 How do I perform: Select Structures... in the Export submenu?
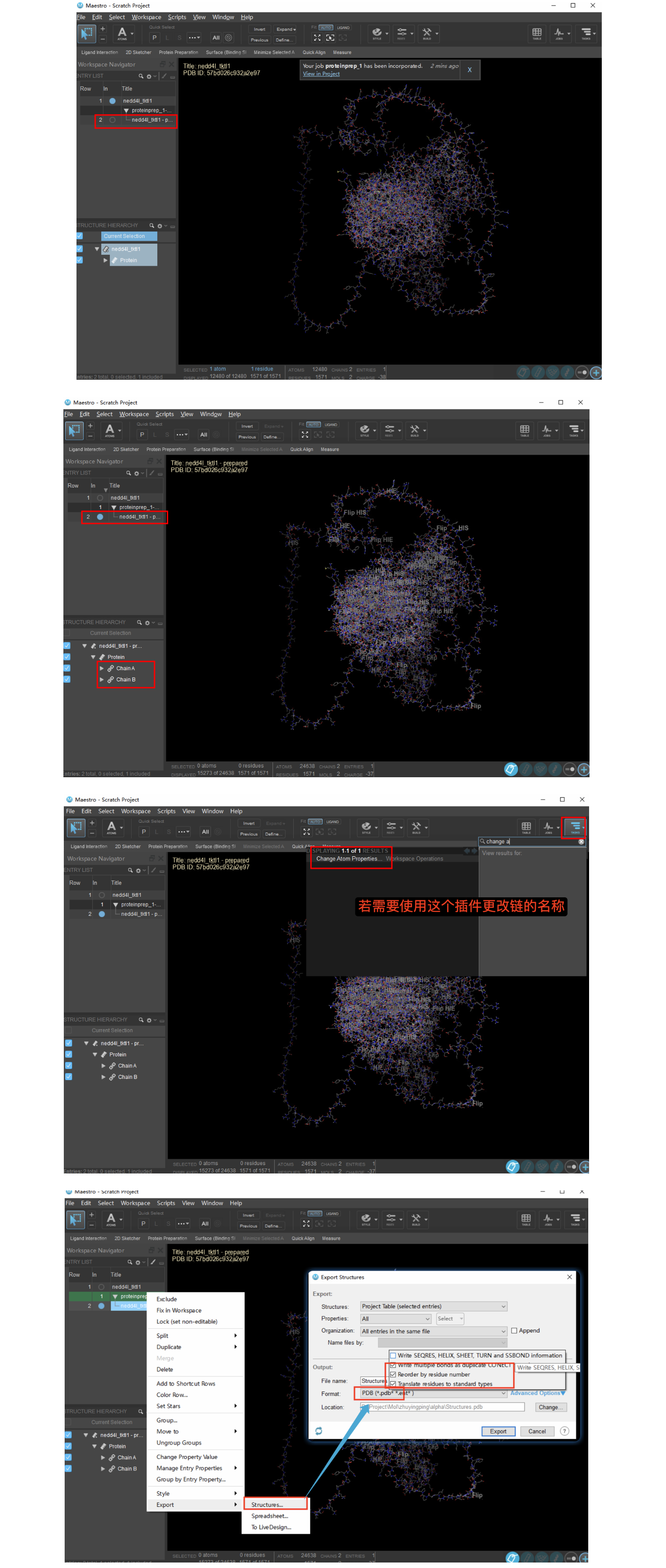tap(267, 1505)
